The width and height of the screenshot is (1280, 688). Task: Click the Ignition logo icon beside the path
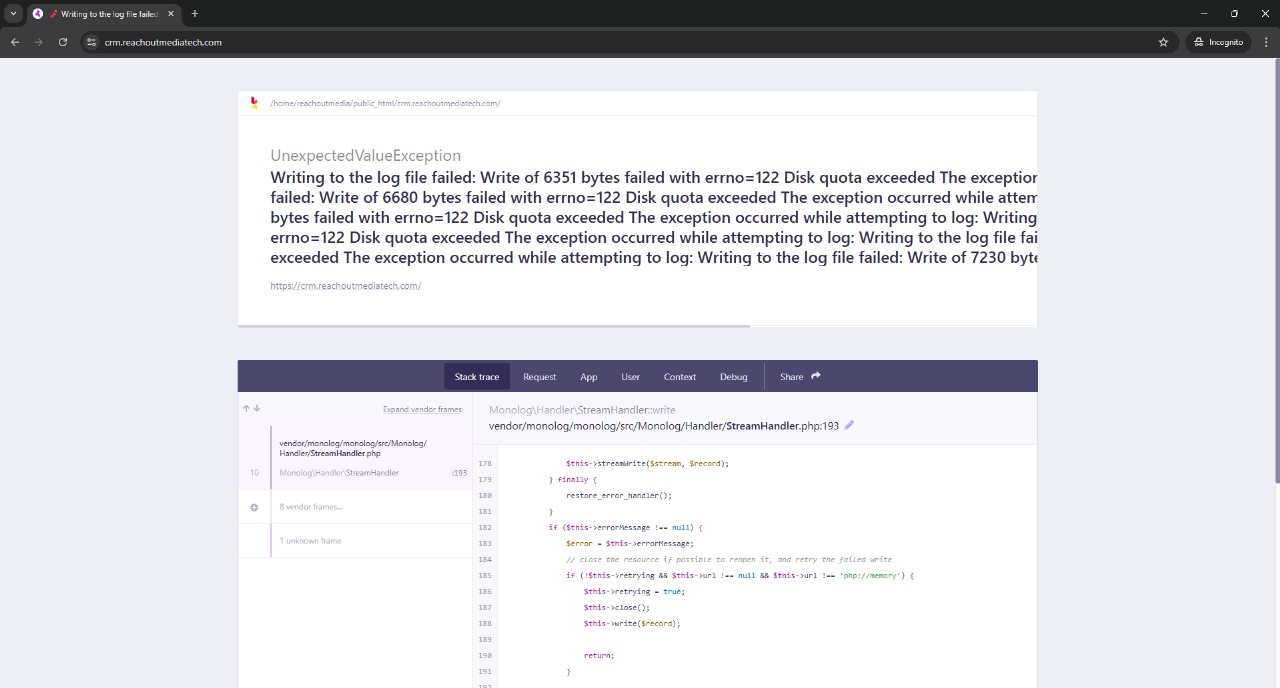pos(254,103)
